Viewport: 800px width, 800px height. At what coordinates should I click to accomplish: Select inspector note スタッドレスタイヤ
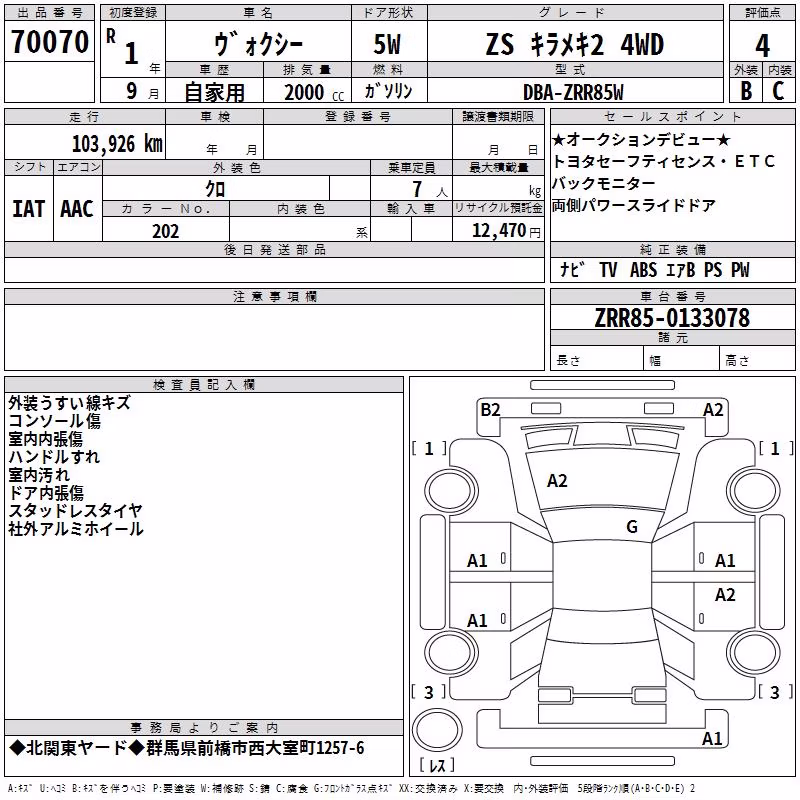[x=76, y=510]
